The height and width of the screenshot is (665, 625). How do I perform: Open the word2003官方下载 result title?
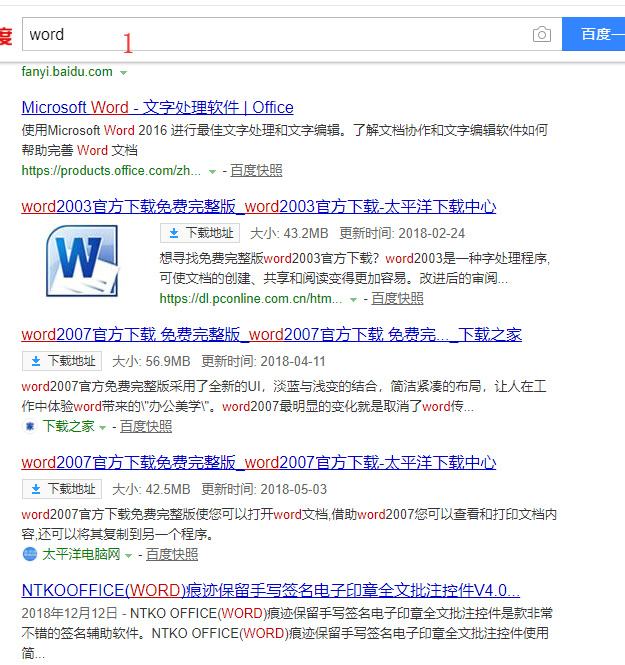coord(258,207)
